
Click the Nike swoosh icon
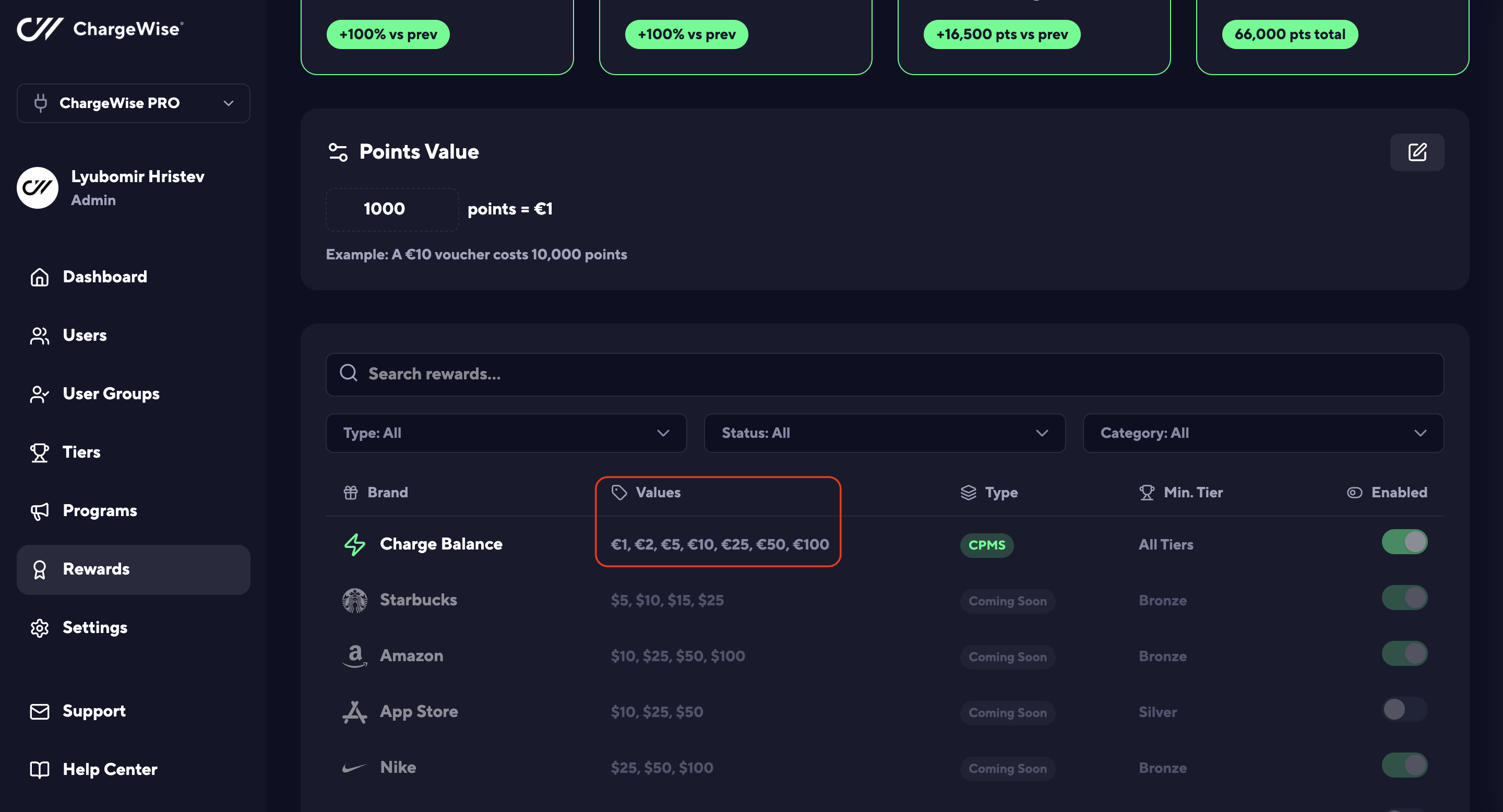[x=354, y=768]
